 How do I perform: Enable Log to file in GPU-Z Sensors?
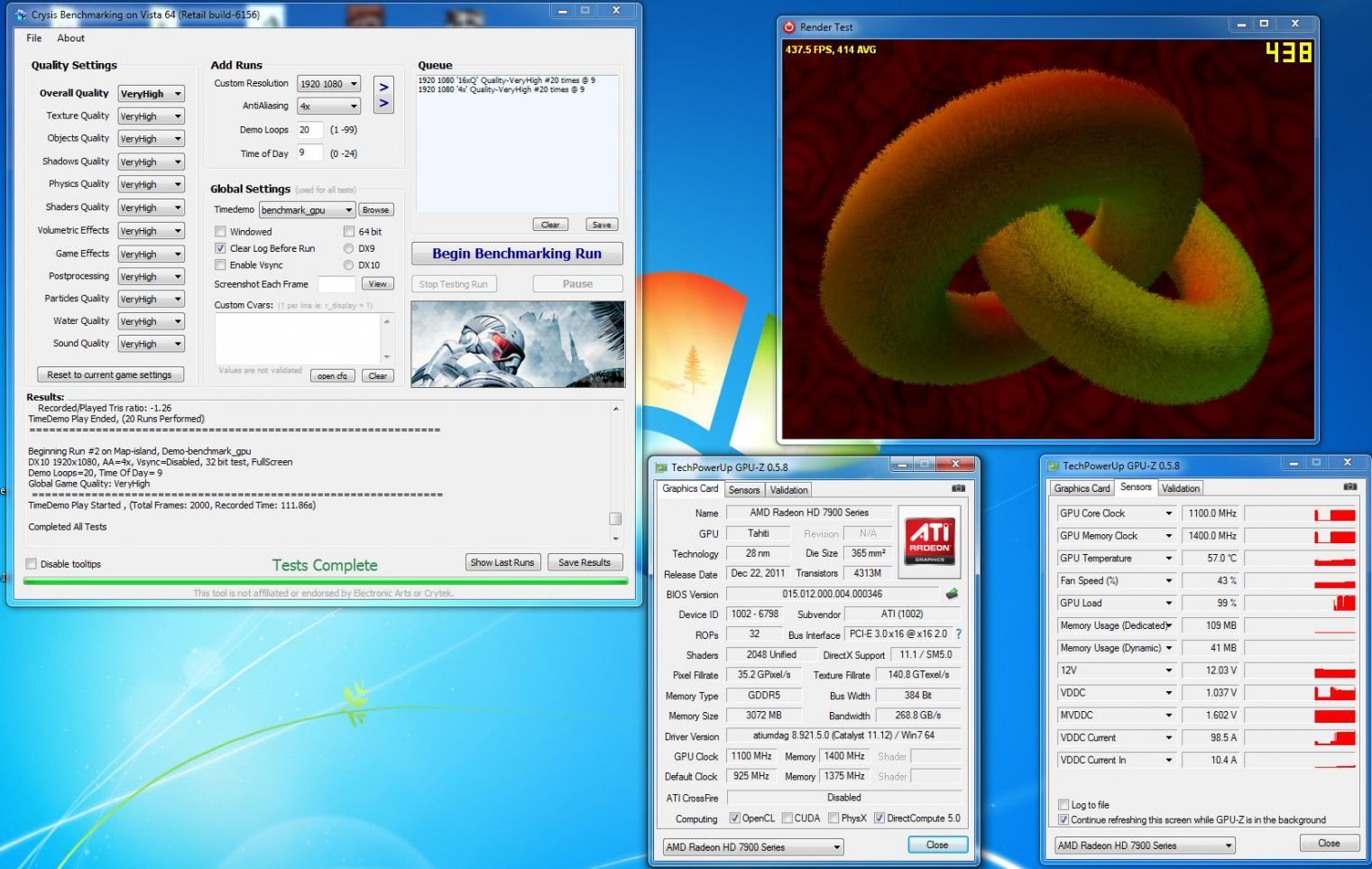coord(1064,805)
